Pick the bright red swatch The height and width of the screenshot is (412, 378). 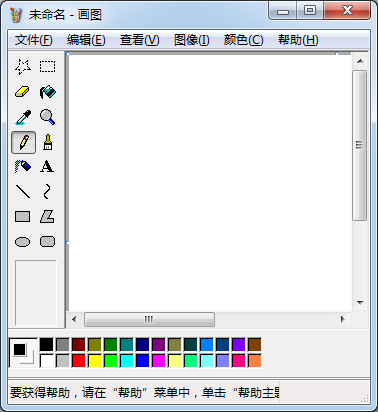[79, 361]
